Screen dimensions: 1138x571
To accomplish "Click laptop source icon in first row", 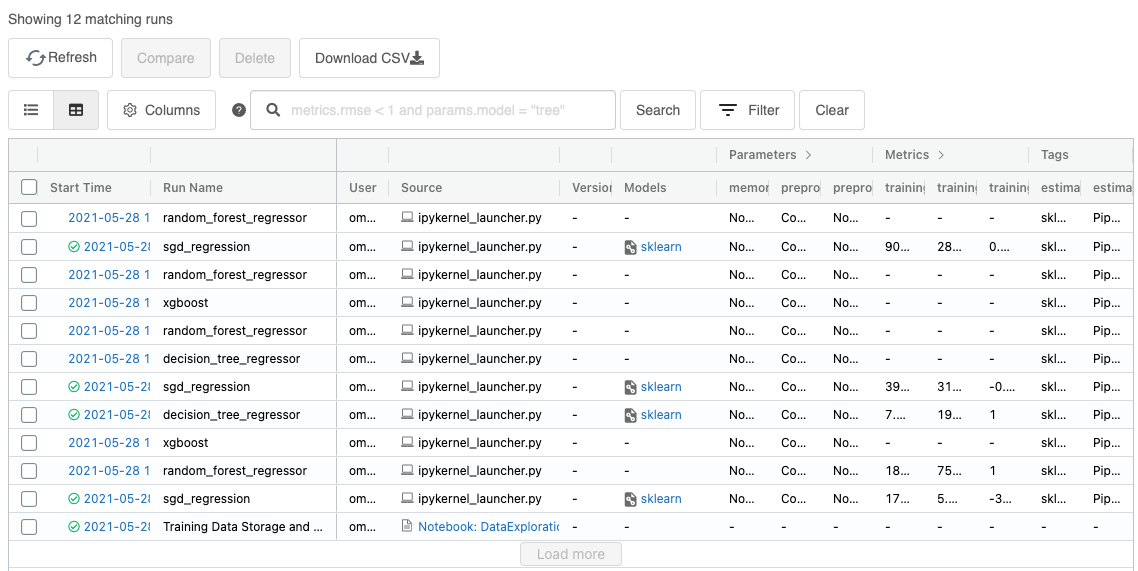I will pyautogui.click(x=407, y=218).
